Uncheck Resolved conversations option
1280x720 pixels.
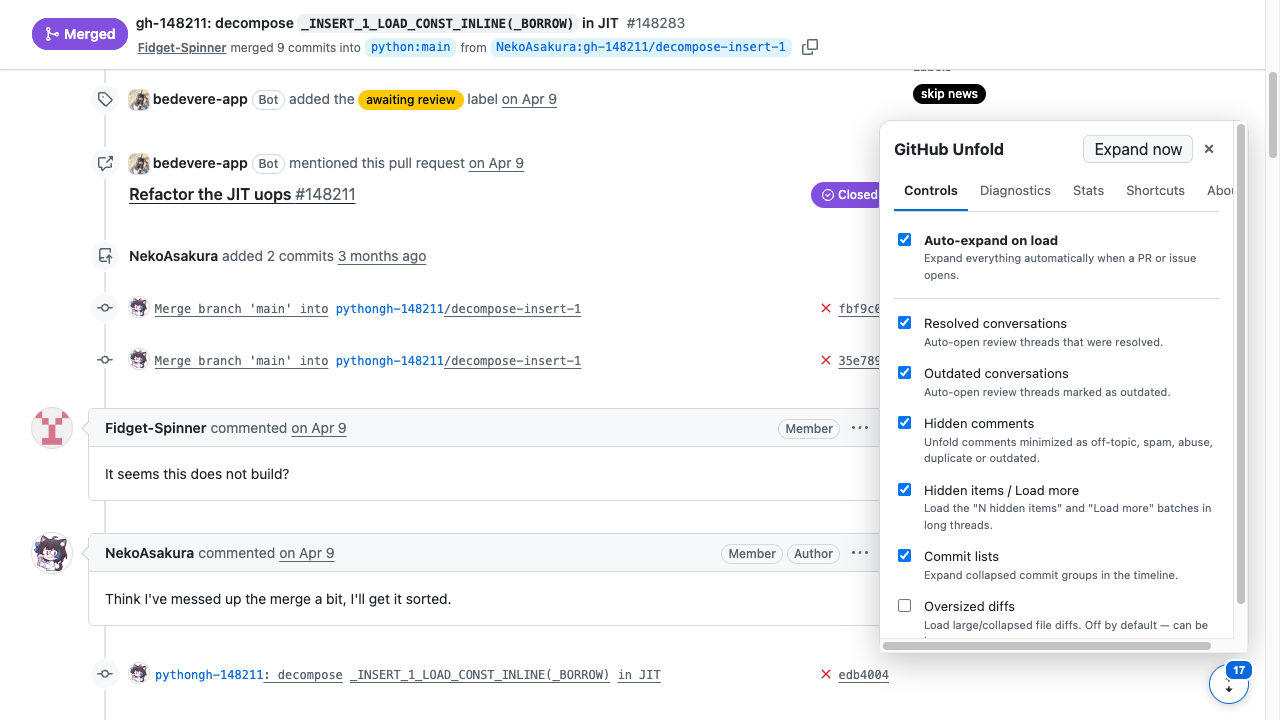905,323
